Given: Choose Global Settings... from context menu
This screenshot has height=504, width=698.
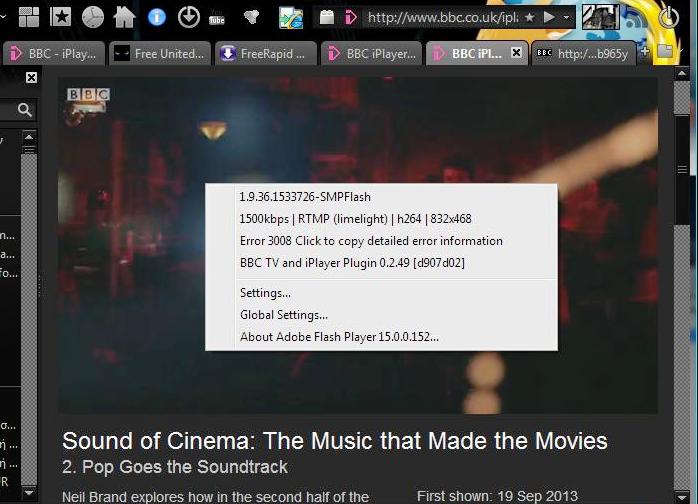Looking at the screenshot, I should pos(283,315).
